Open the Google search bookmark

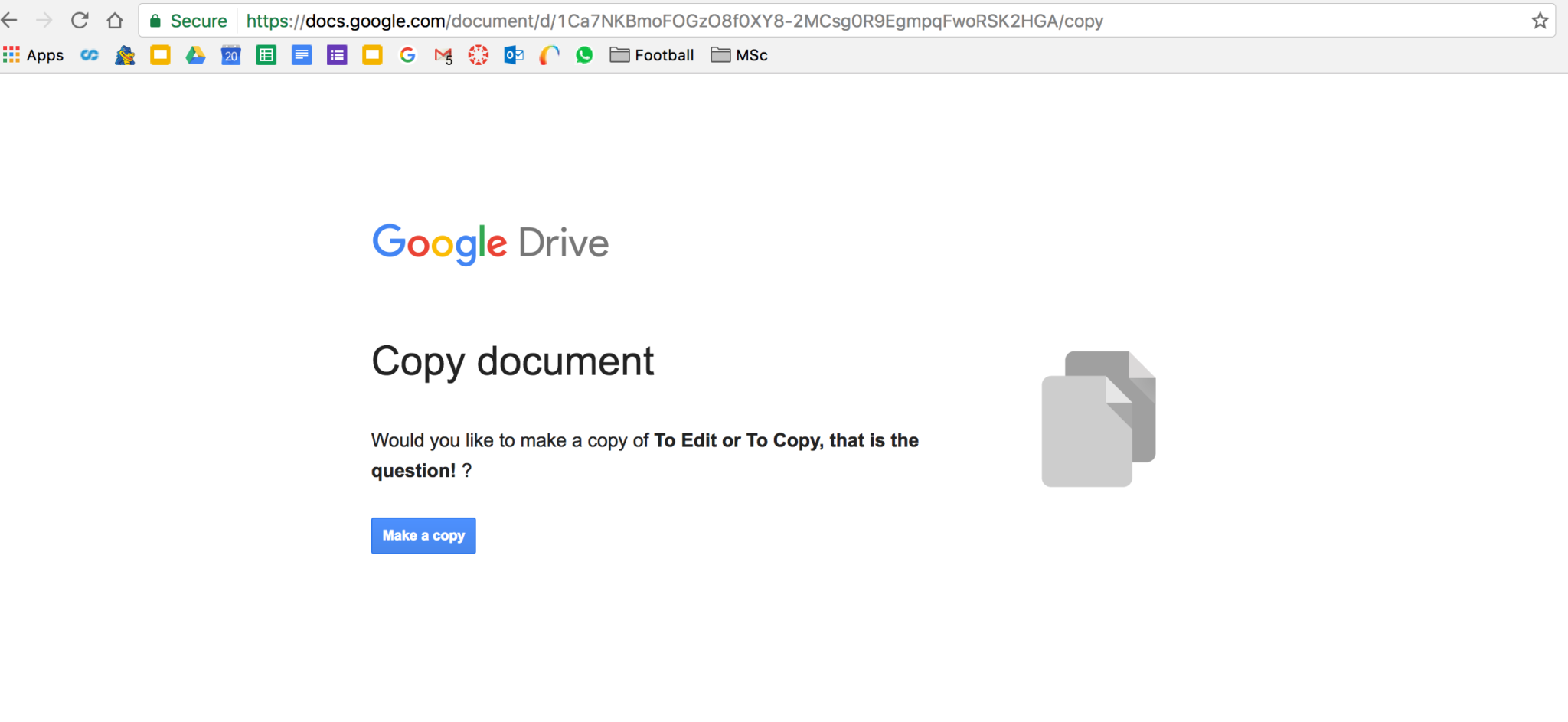pyautogui.click(x=407, y=55)
